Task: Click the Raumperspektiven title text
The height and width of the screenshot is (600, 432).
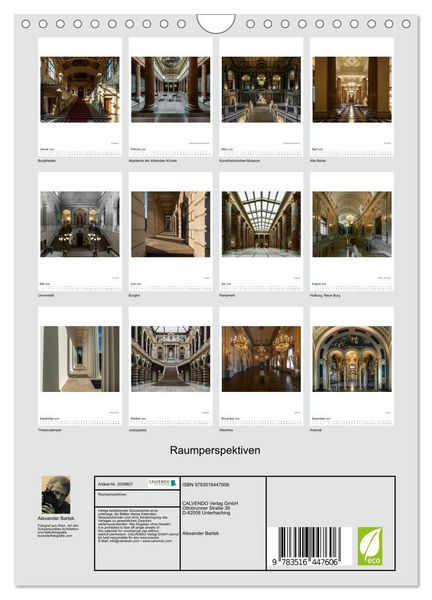Action: 215,450
